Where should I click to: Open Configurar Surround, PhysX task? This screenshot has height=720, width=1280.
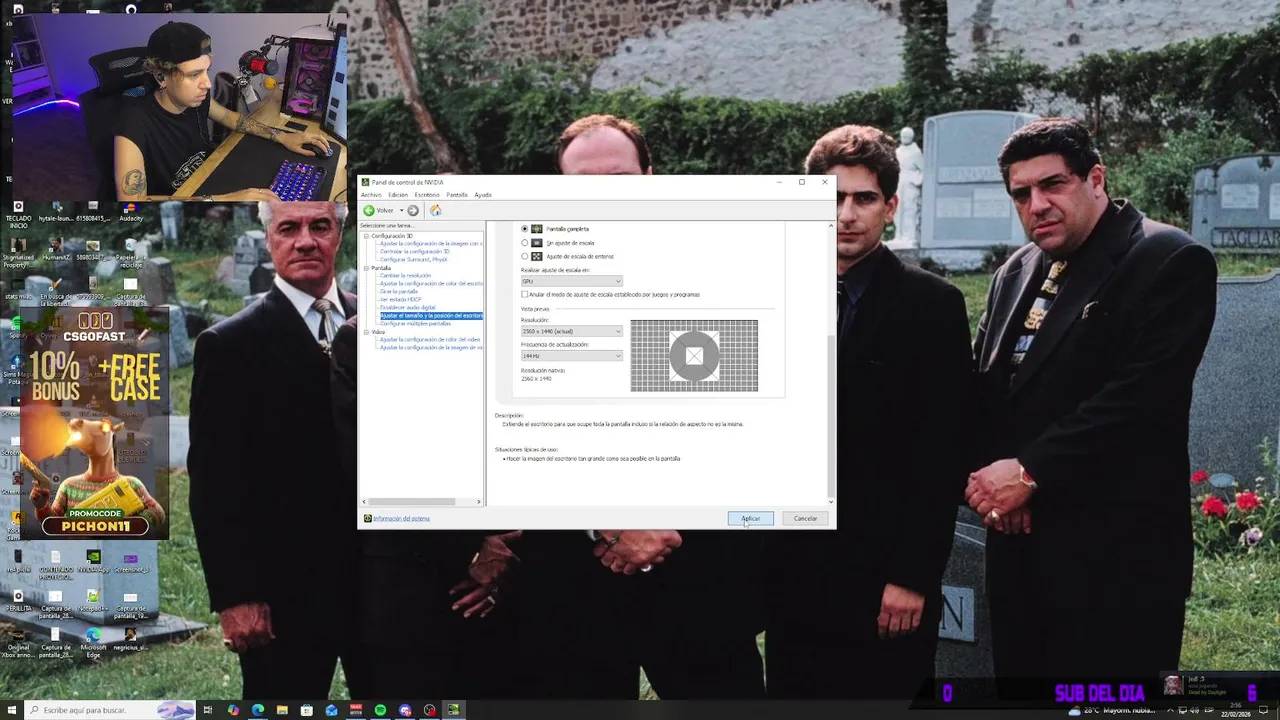tap(413, 260)
